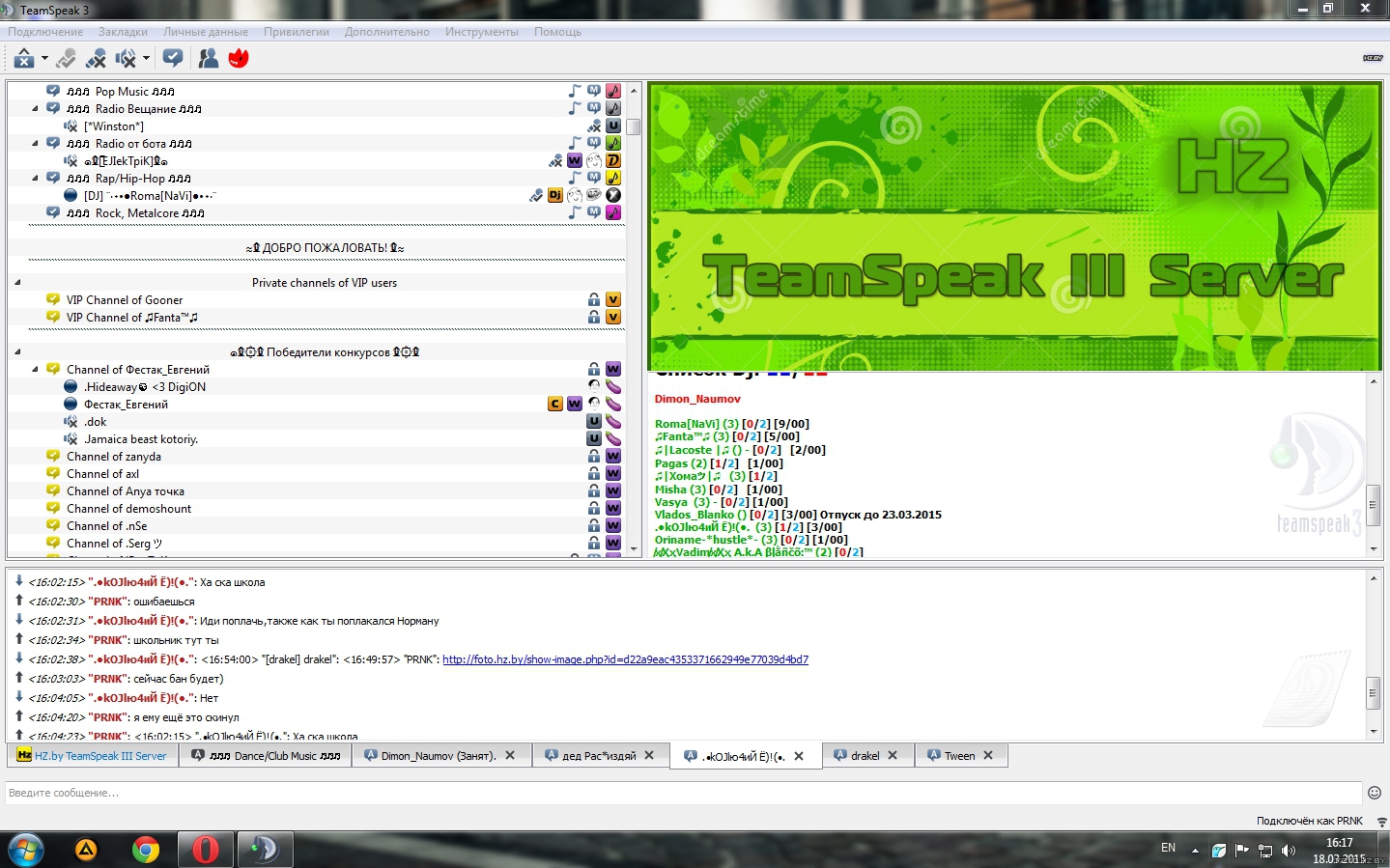This screenshot has height=868, width=1390.
Task: Select the Pop Music channel
Action: (x=121, y=92)
